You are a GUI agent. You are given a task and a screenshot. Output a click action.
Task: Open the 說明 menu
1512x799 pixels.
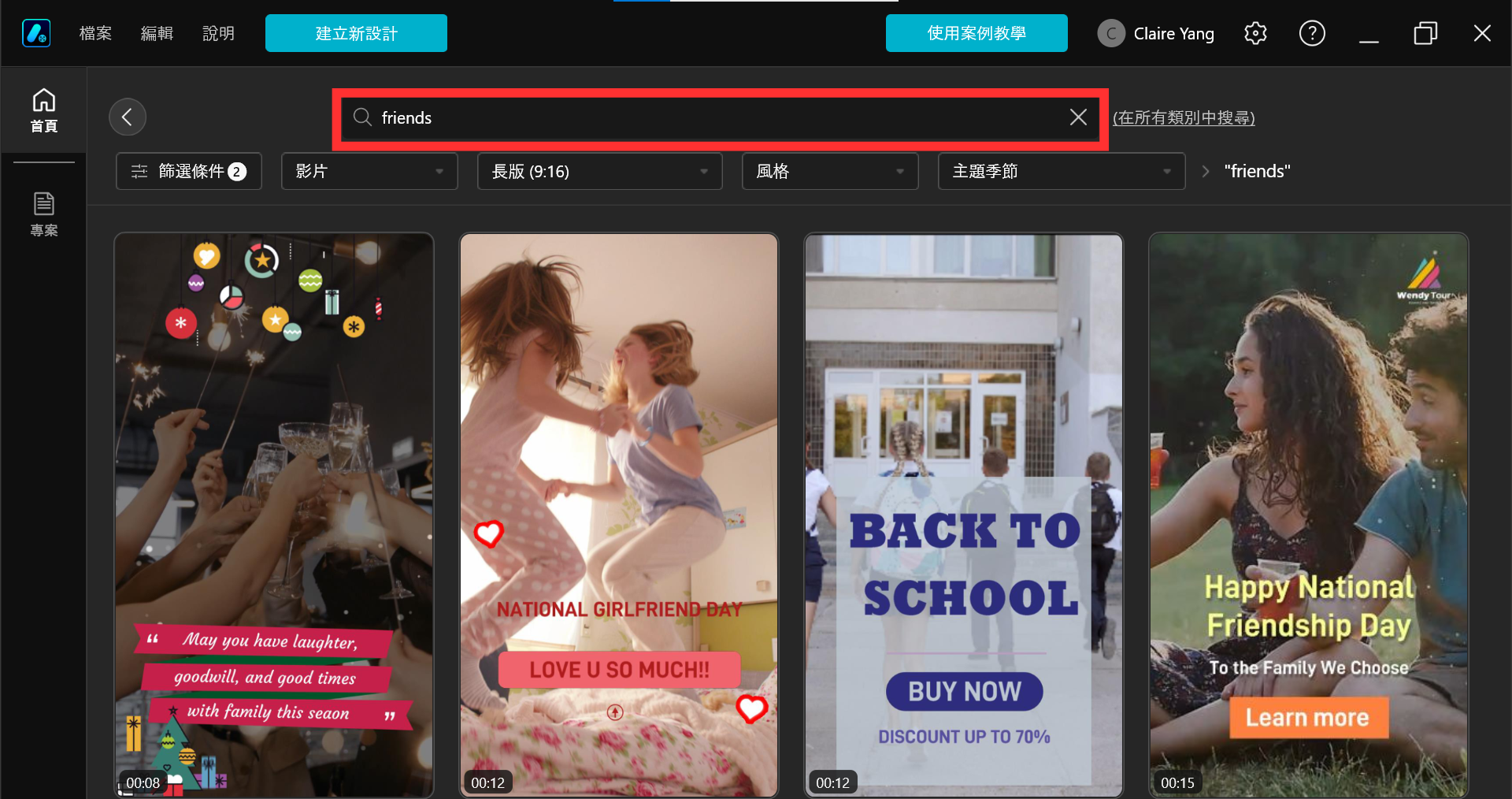(218, 33)
